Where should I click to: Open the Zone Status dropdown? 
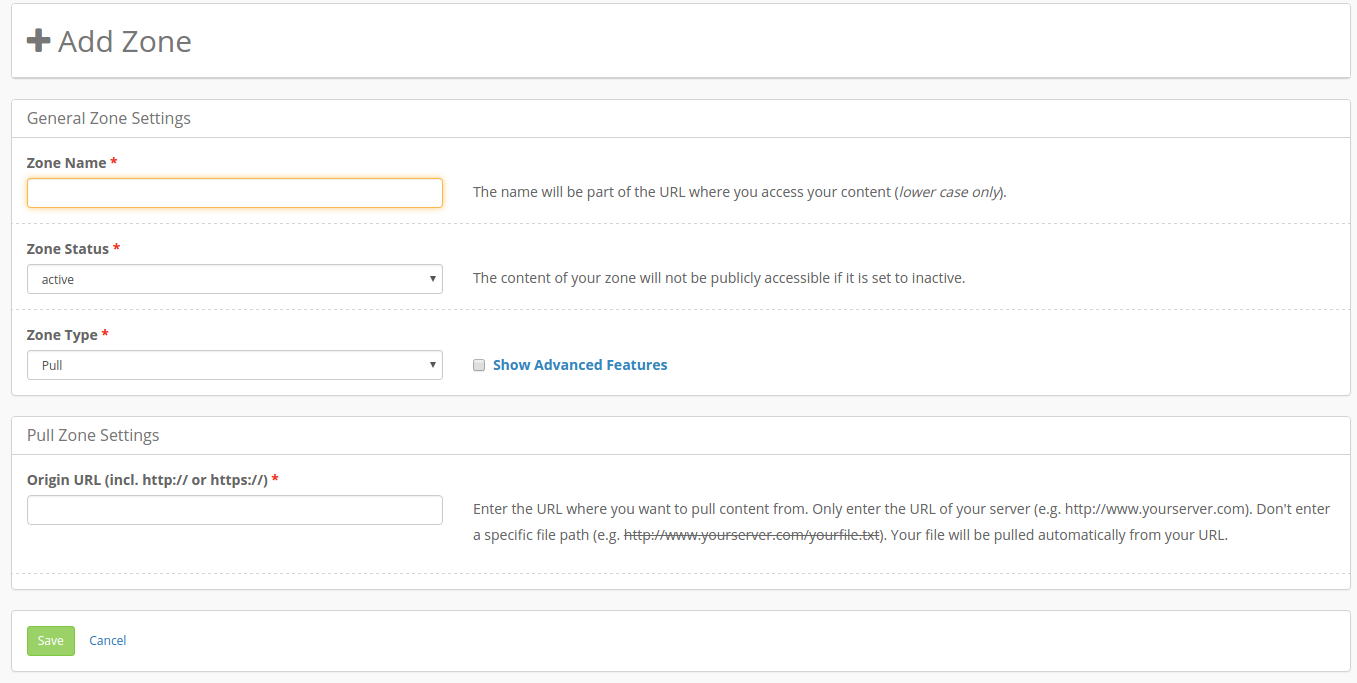(235, 279)
